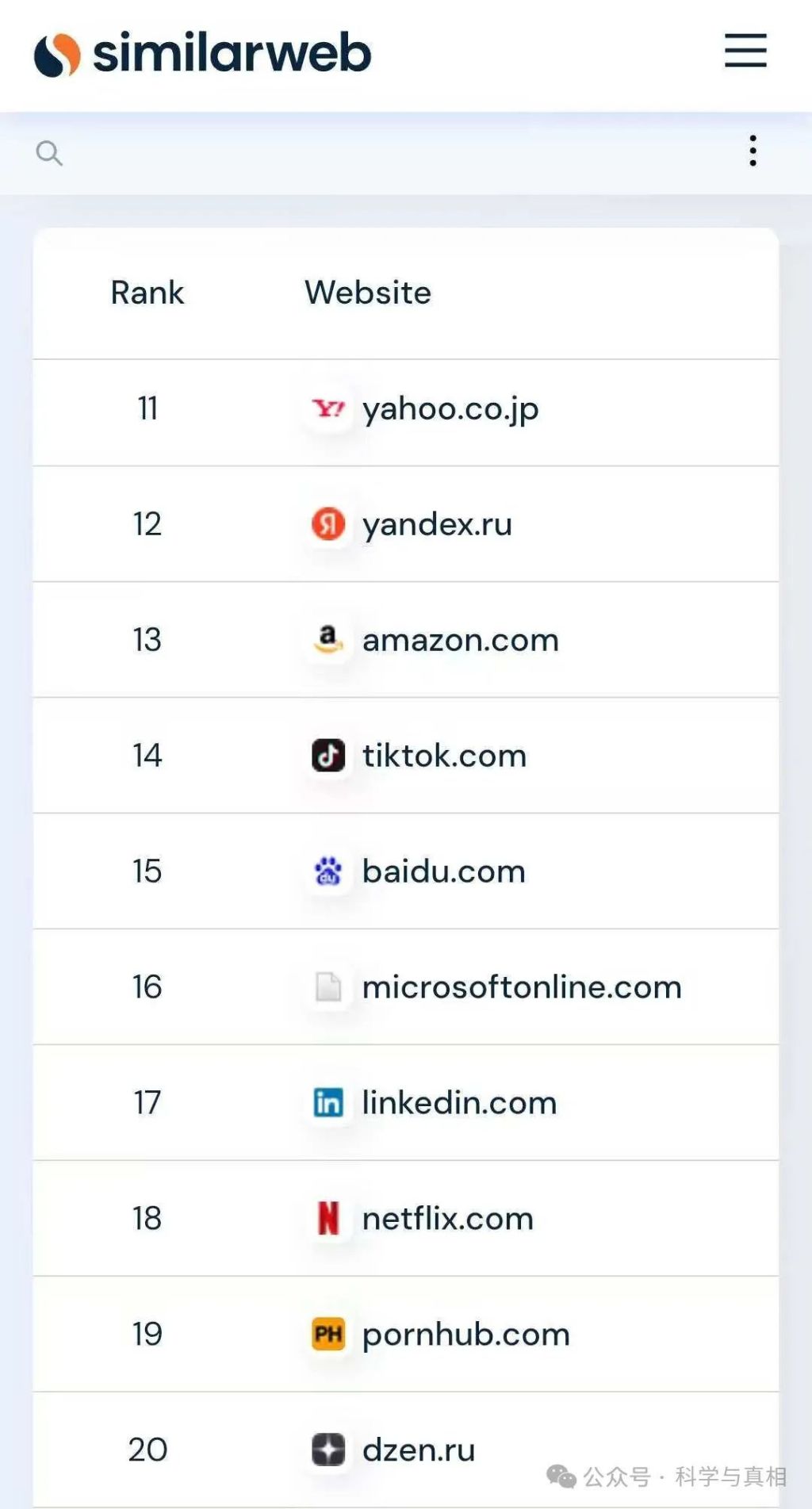Open the three-dot more options menu
This screenshot has height=1509, width=812.
coord(753,151)
